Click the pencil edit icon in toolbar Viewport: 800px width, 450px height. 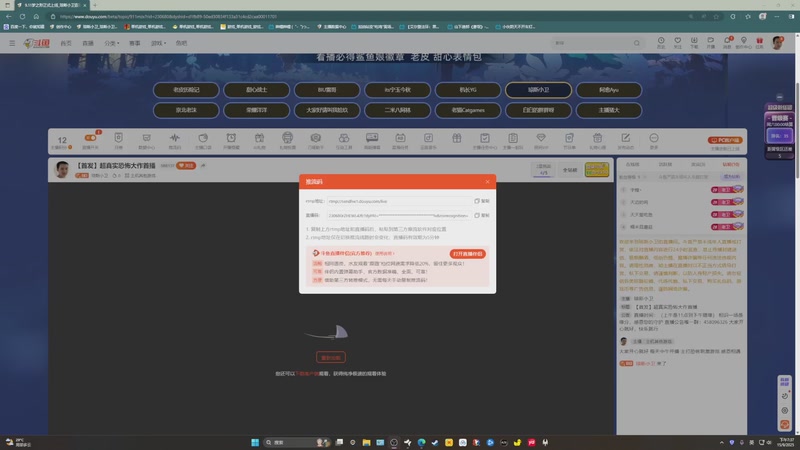pyautogui.click(x=626, y=138)
